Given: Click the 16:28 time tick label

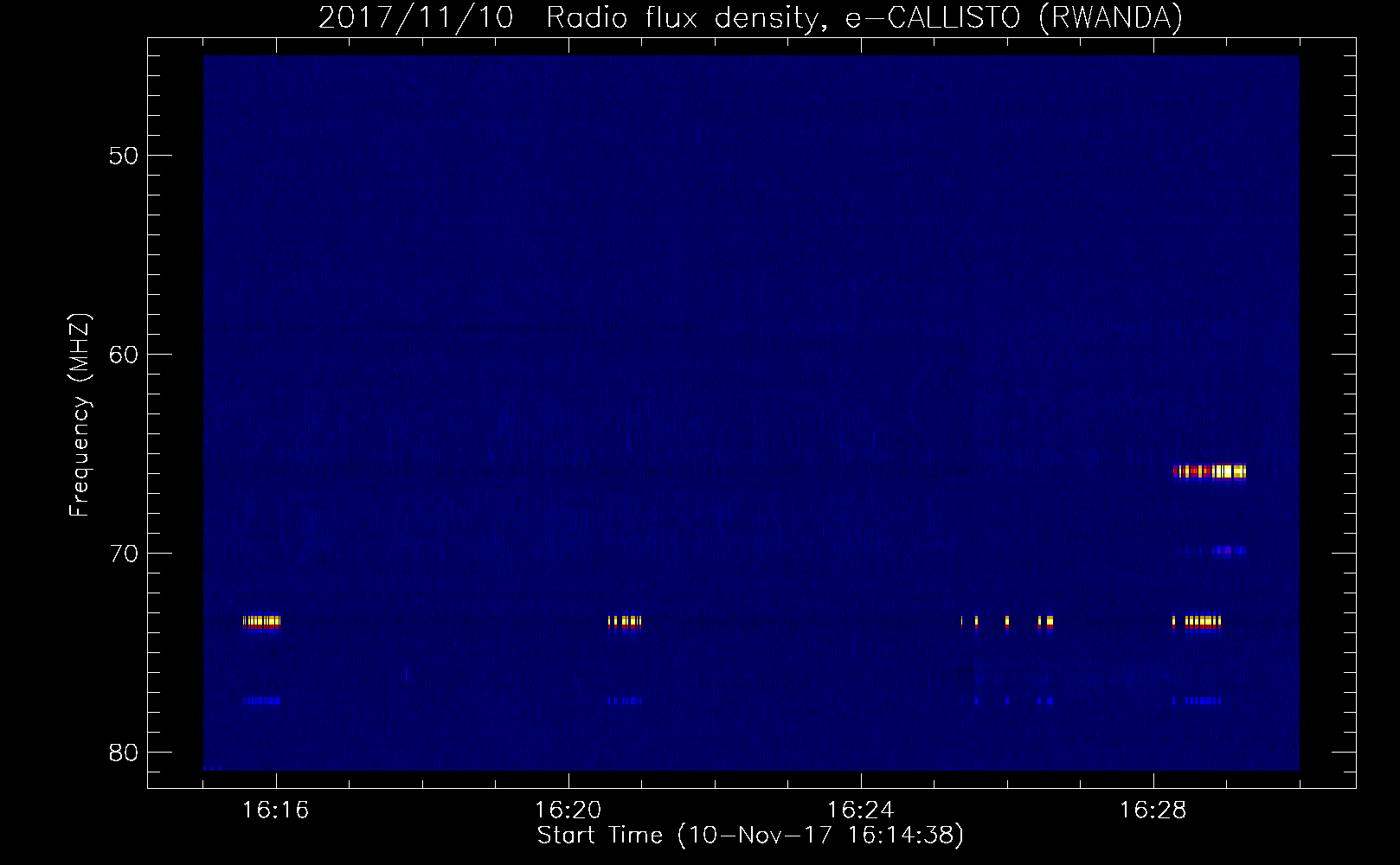Looking at the screenshot, I should click(x=1153, y=810).
